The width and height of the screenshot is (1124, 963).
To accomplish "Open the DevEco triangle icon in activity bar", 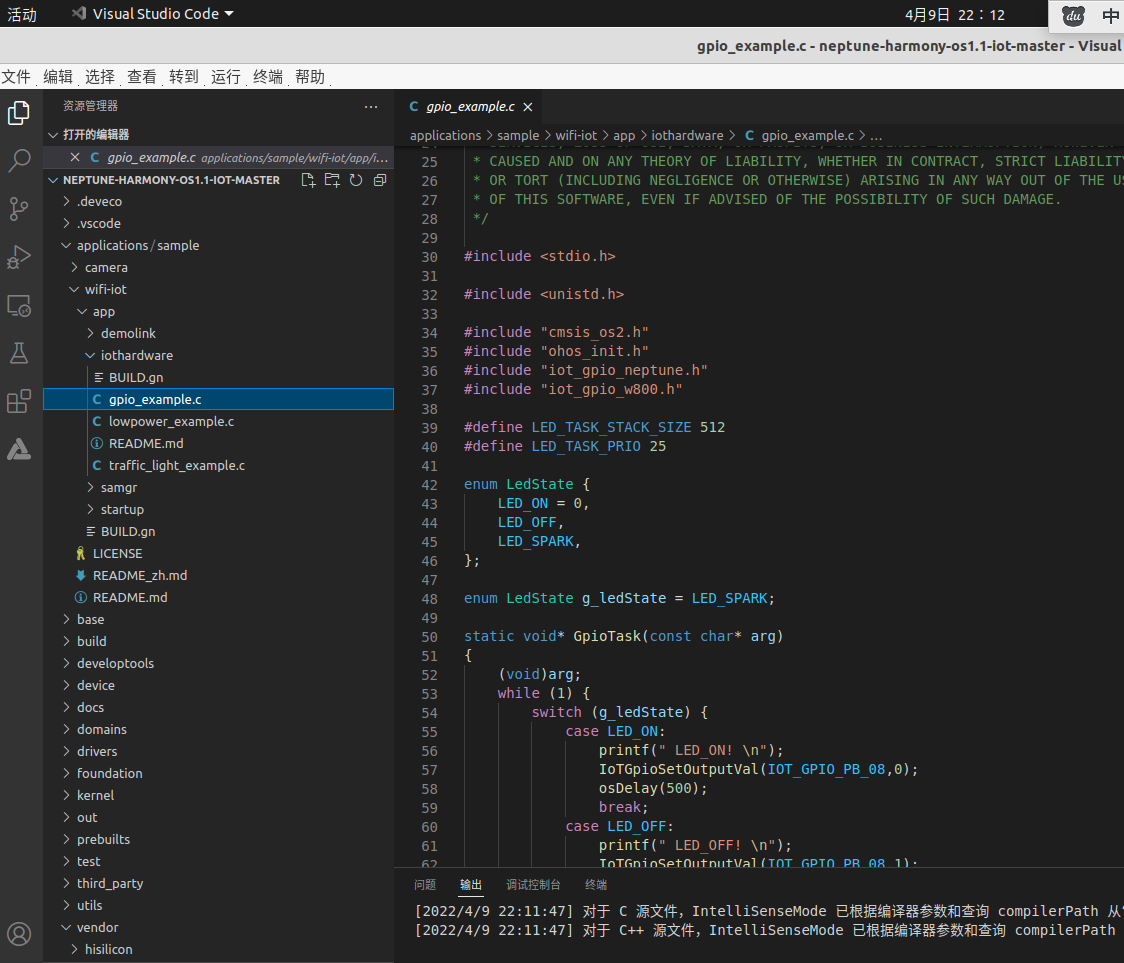I will [x=19, y=449].
